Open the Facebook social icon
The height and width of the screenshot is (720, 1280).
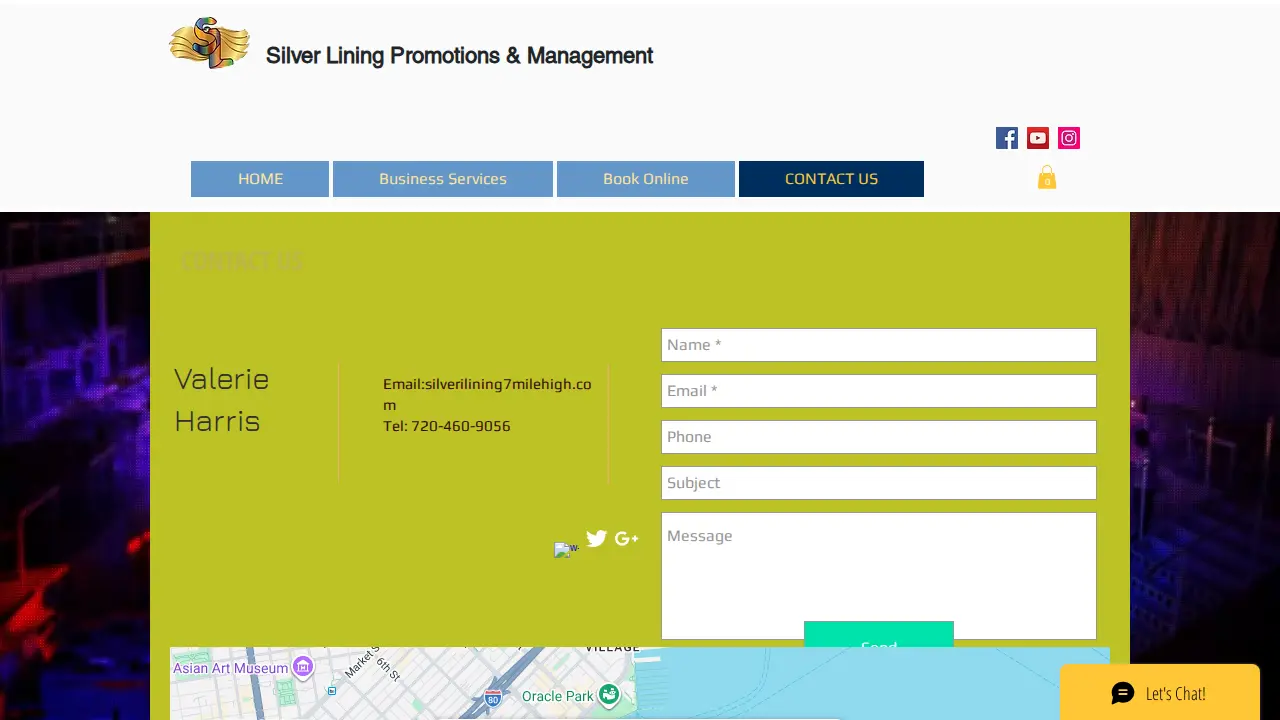[x=1007, y=138]
